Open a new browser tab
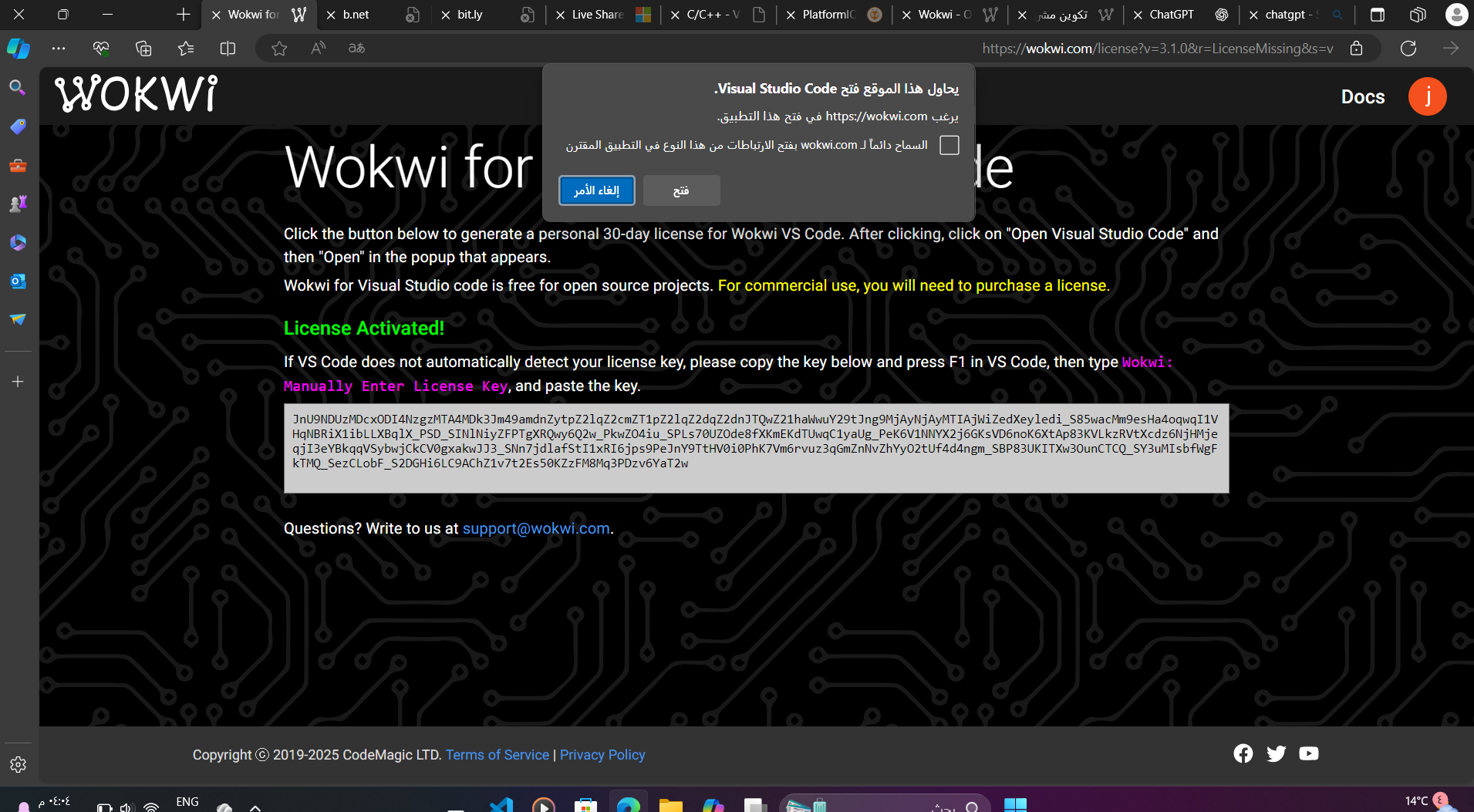This screenshot has width=1474, height=812. (x=183, y=15)
